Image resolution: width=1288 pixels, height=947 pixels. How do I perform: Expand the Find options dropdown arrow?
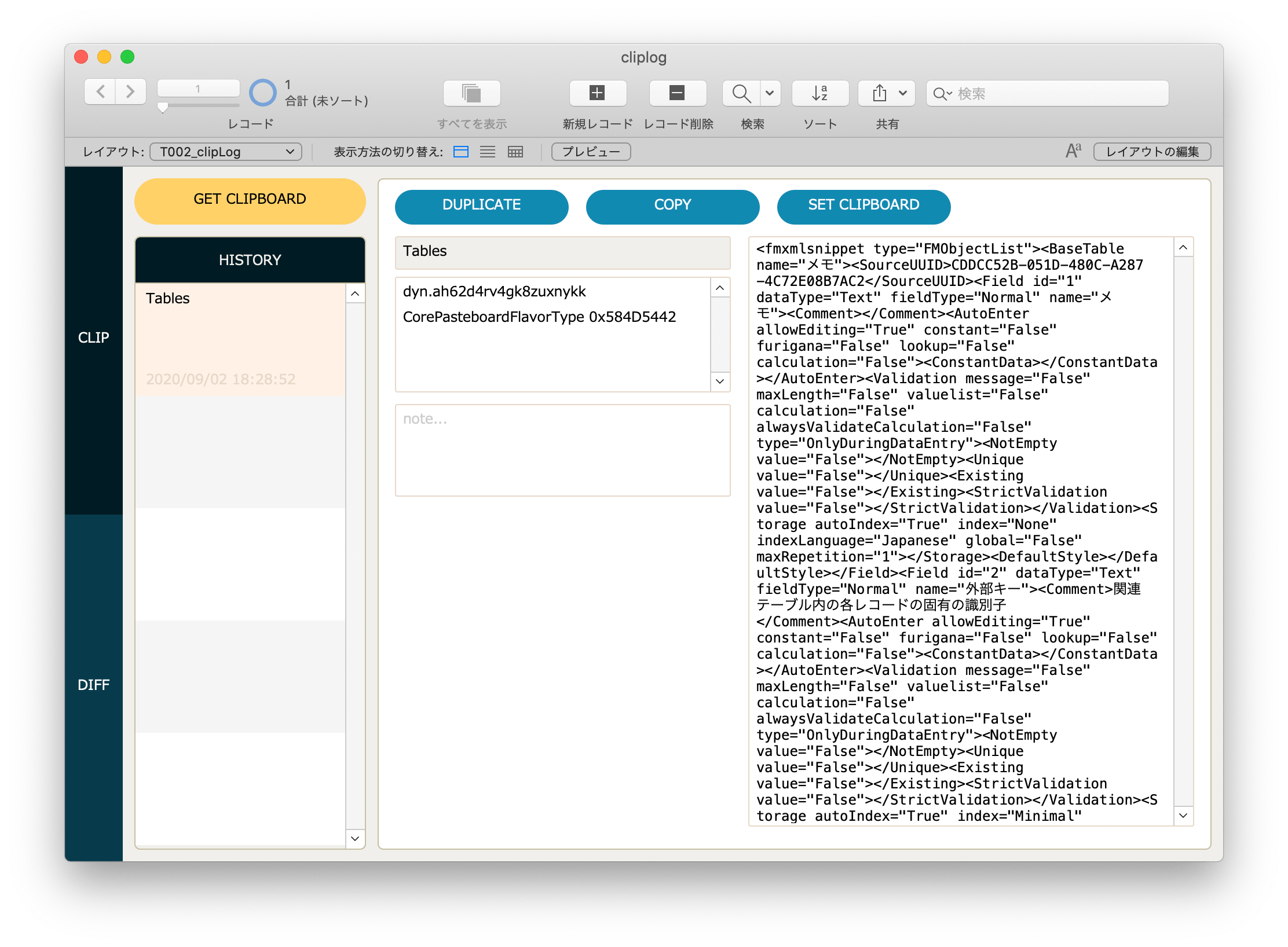point(770,93)
